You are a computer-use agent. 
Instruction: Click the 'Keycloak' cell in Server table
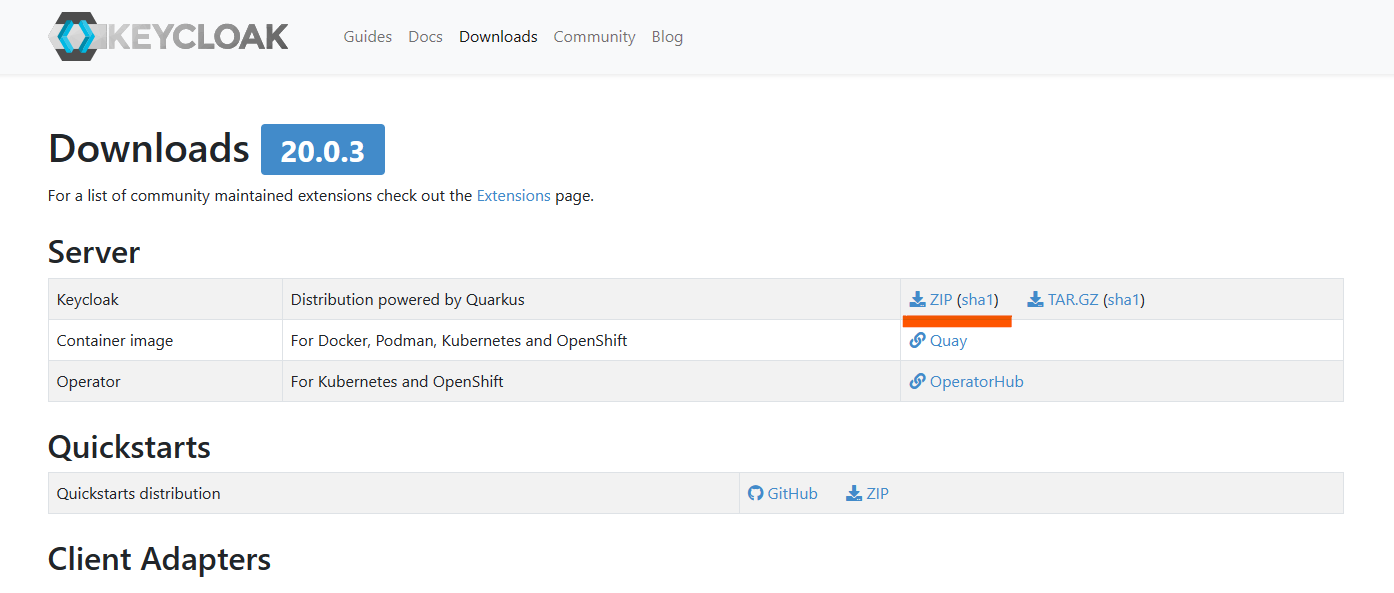165,299
